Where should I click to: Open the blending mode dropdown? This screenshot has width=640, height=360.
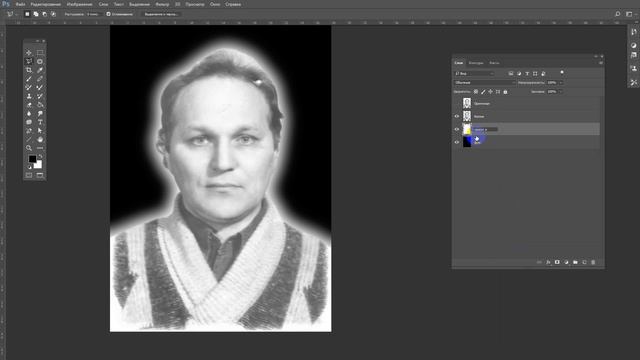(484, 82)
